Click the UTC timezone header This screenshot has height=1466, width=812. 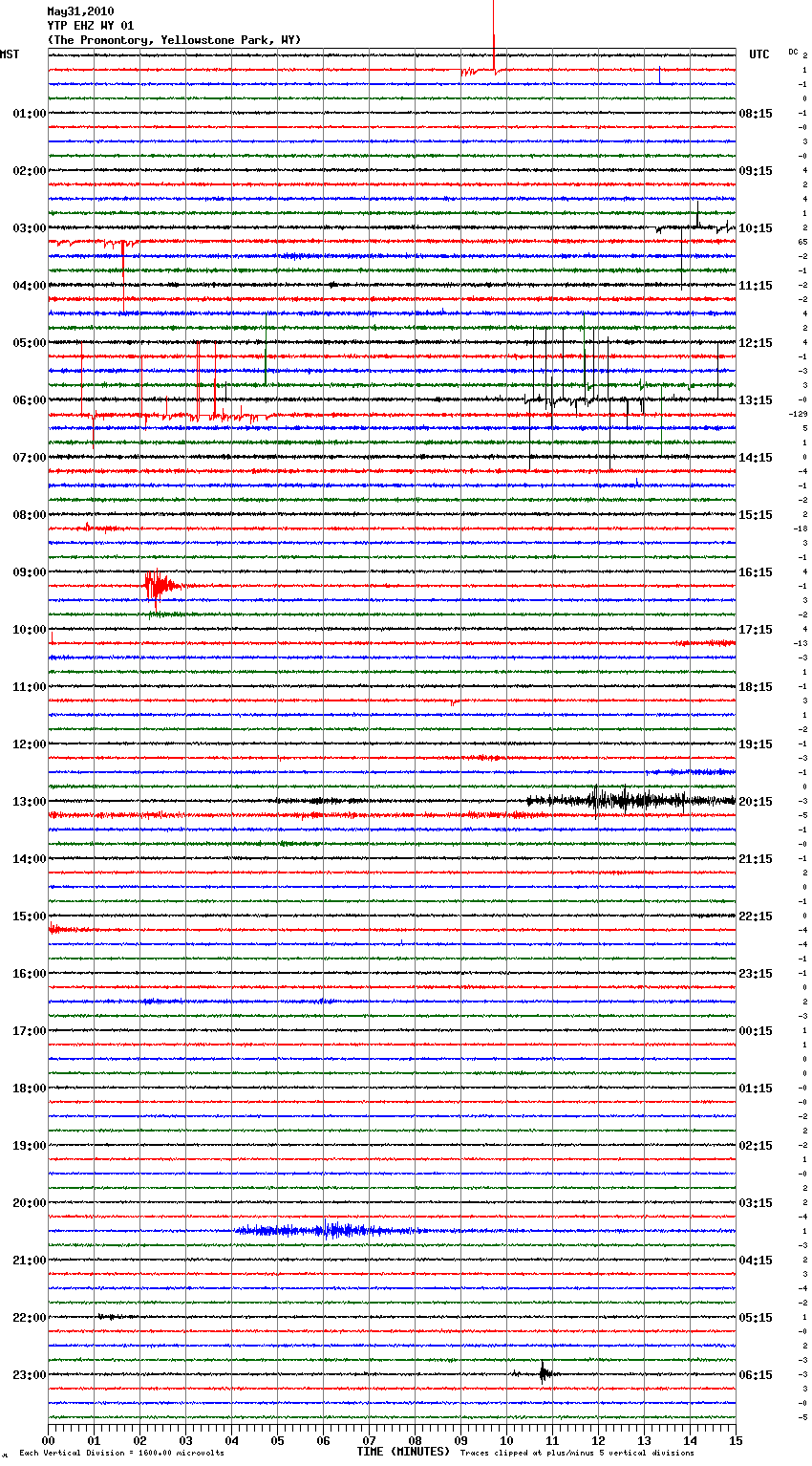(759, 54)
